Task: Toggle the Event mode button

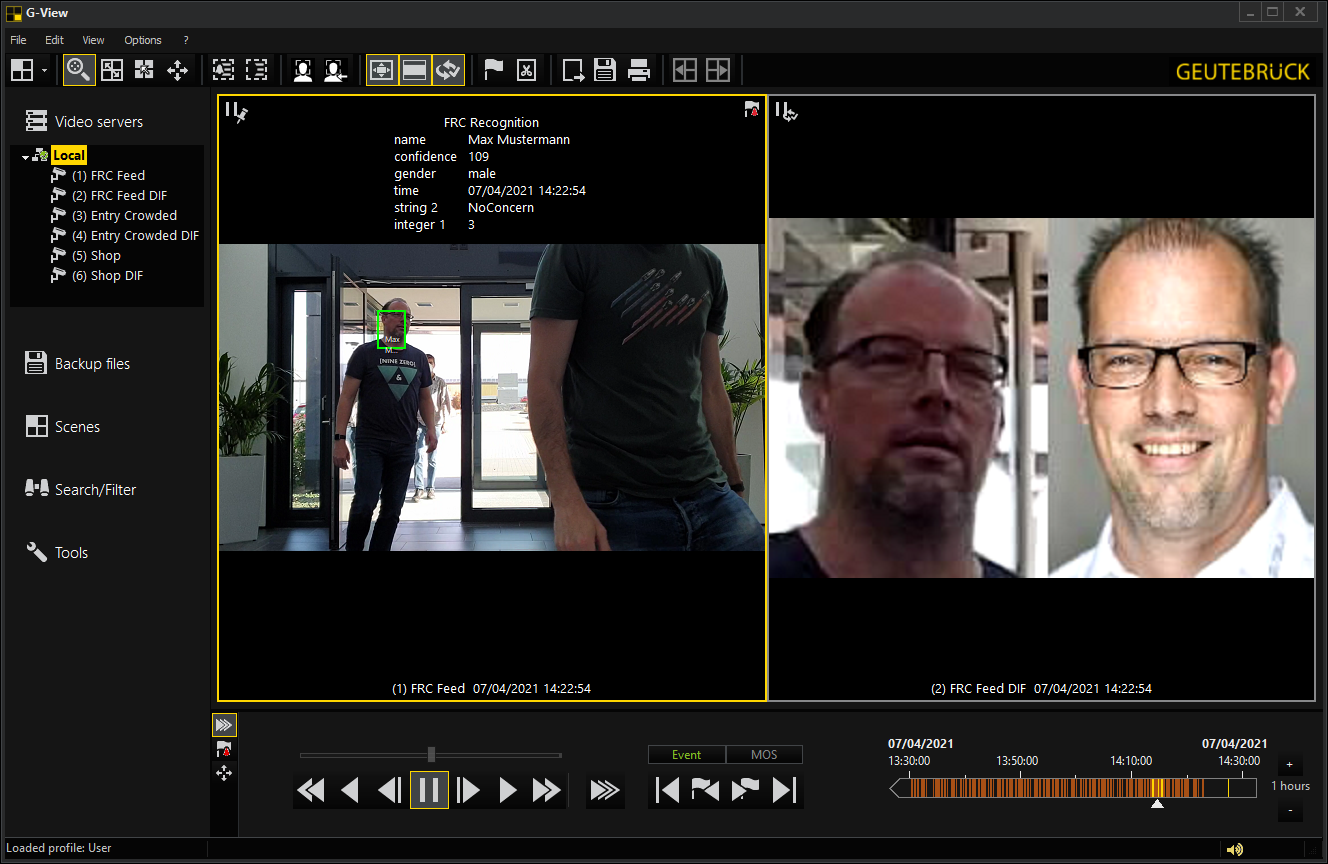Action: 686,755
